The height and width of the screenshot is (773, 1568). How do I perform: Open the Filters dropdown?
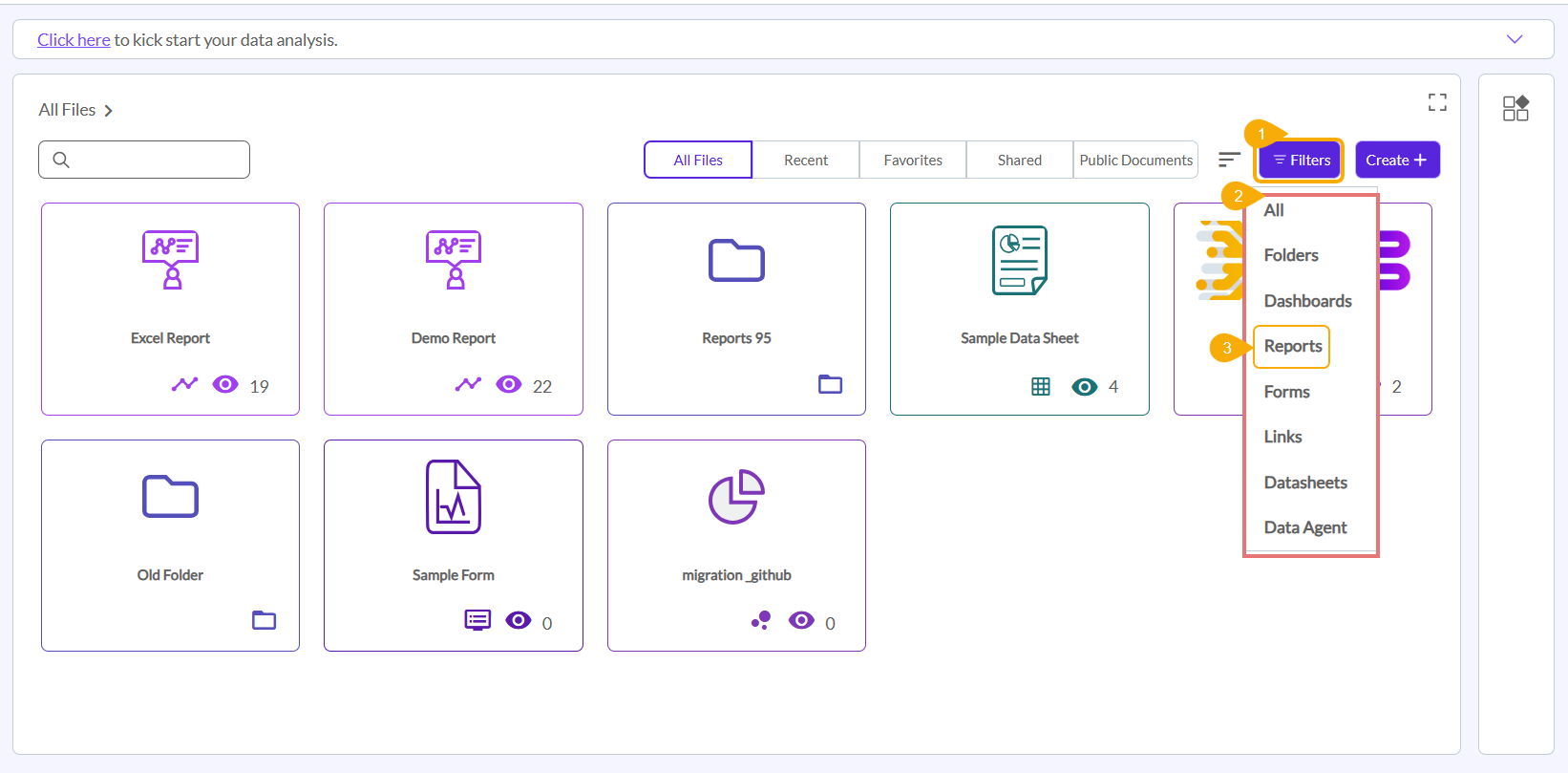[1301, 160]
